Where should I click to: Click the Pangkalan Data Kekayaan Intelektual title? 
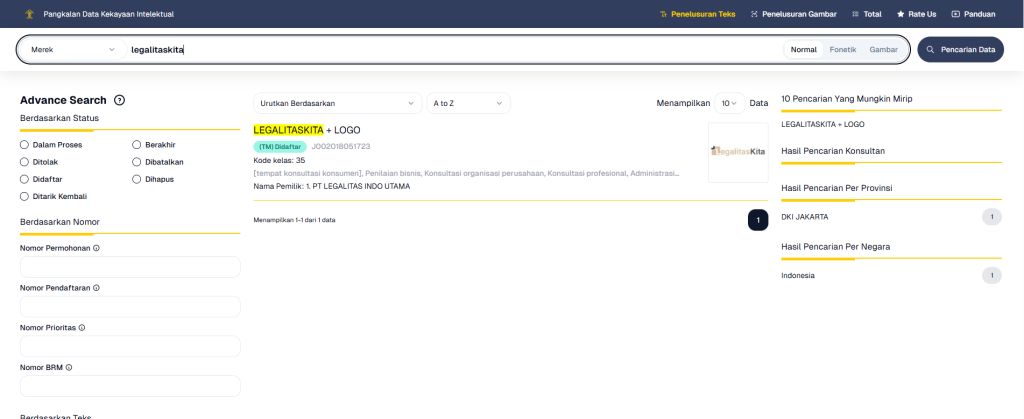coord(108,14)
